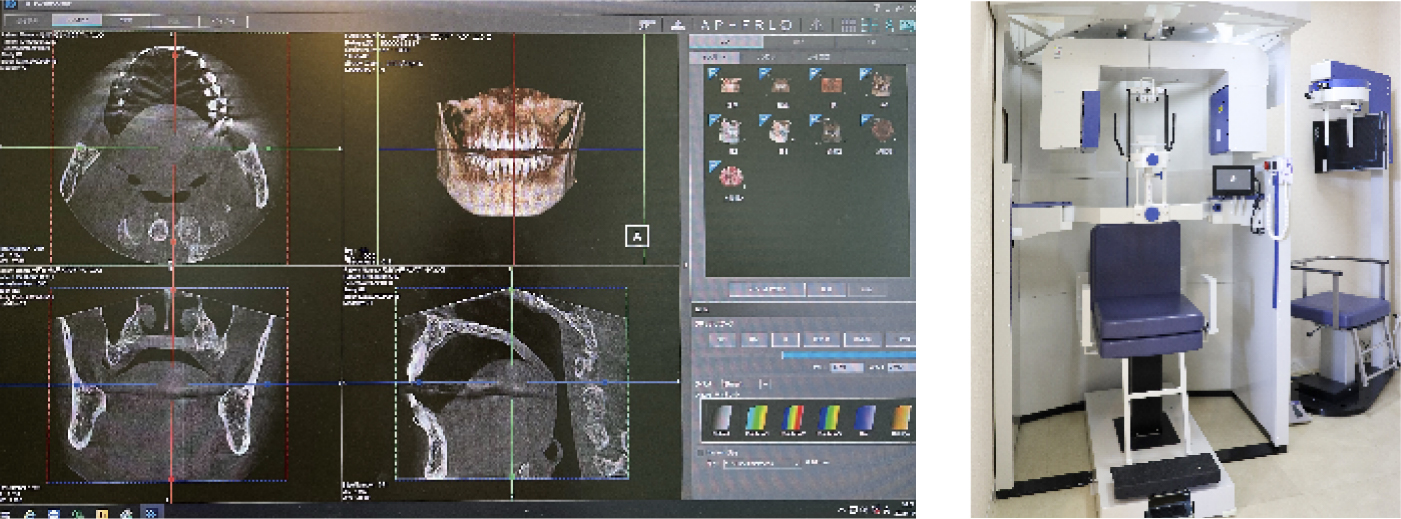Image resolution: width=1401 pixels, height=519 pixels.
Task: Choose the solid blue color map preset
Action: 866,418
